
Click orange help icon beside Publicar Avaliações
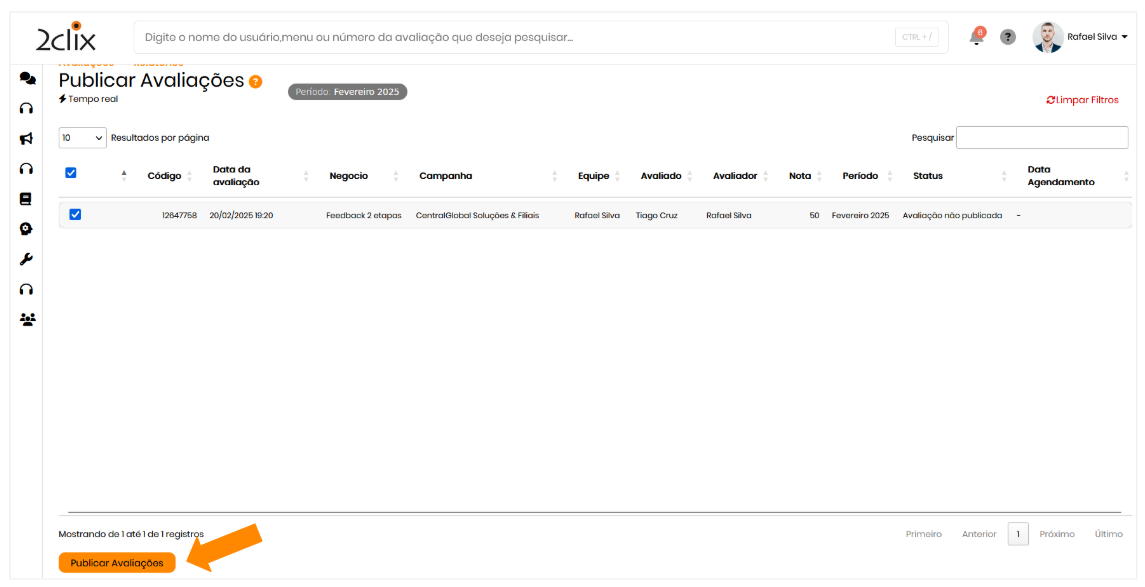[x=256, y=82]
